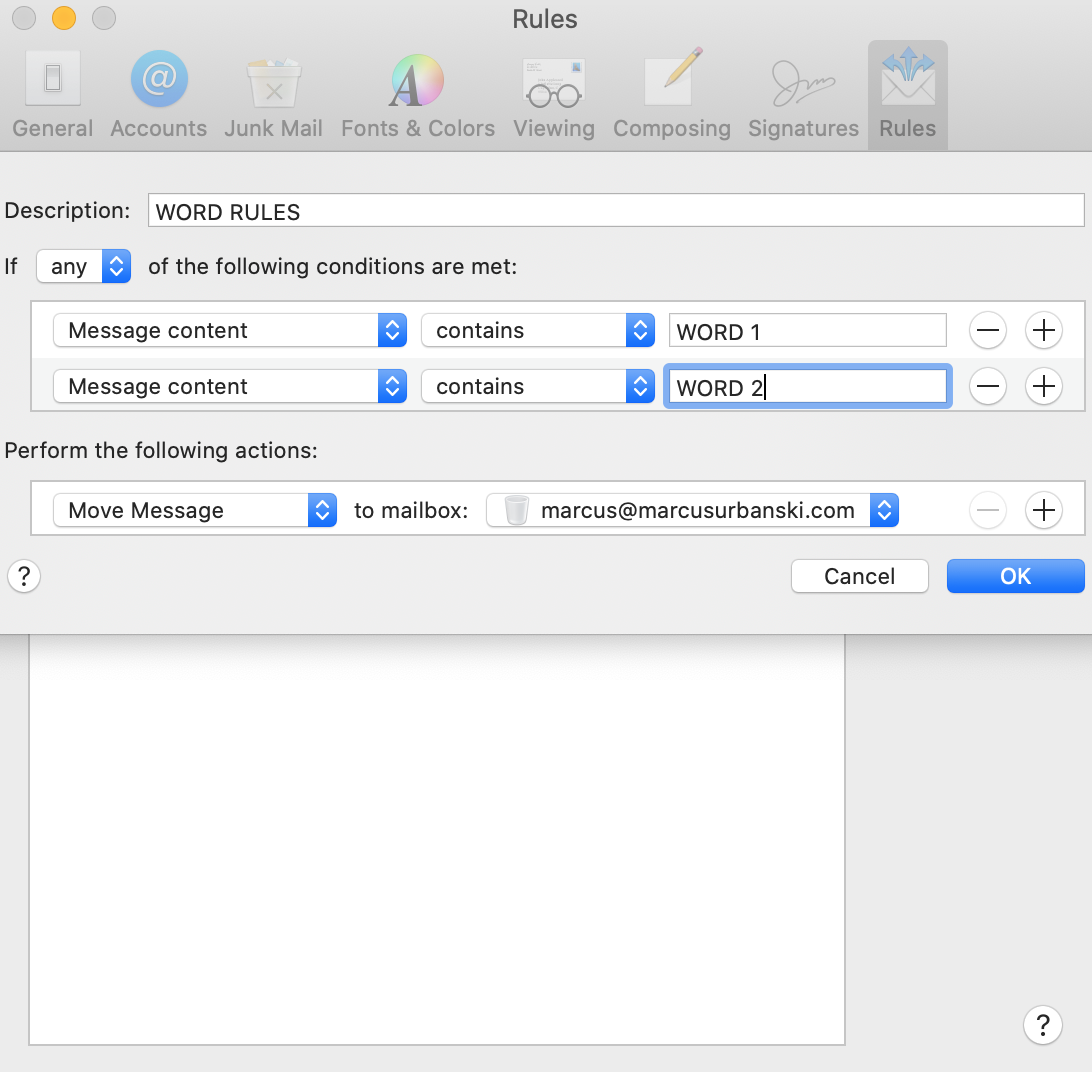Open the Accounts preferences pane

(159, 94)
